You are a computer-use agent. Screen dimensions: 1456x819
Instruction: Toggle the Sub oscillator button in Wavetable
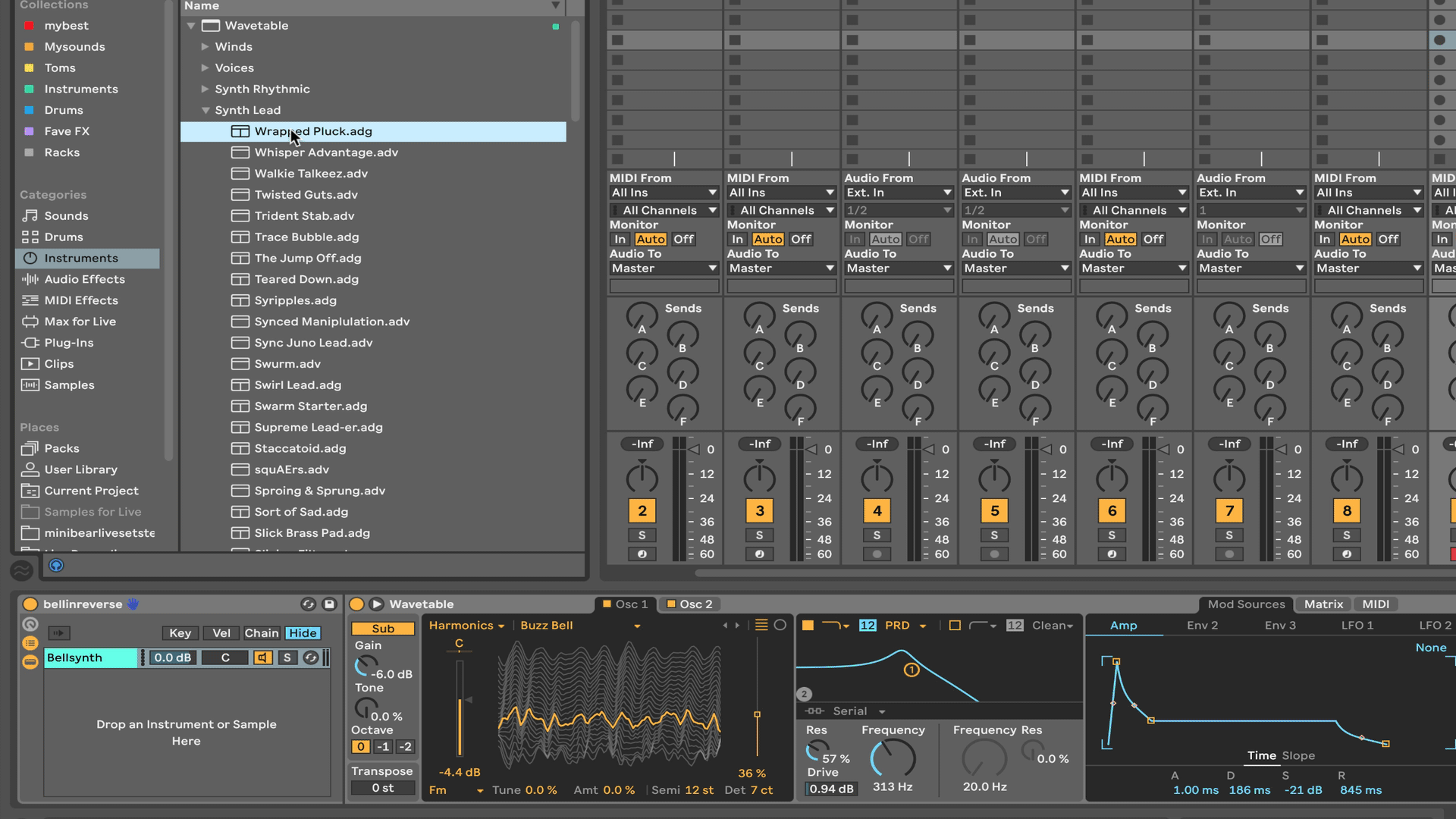(x=382, y=629)
